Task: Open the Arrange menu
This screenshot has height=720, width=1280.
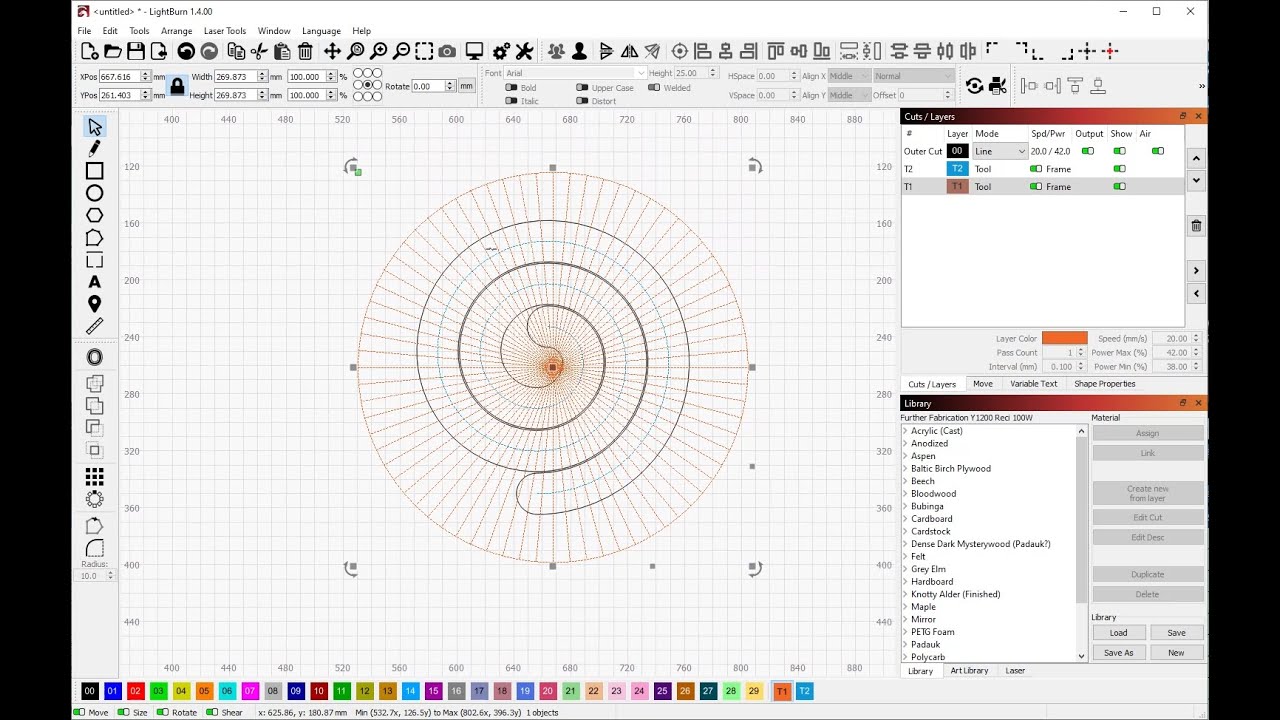Action: click(176, 31)
